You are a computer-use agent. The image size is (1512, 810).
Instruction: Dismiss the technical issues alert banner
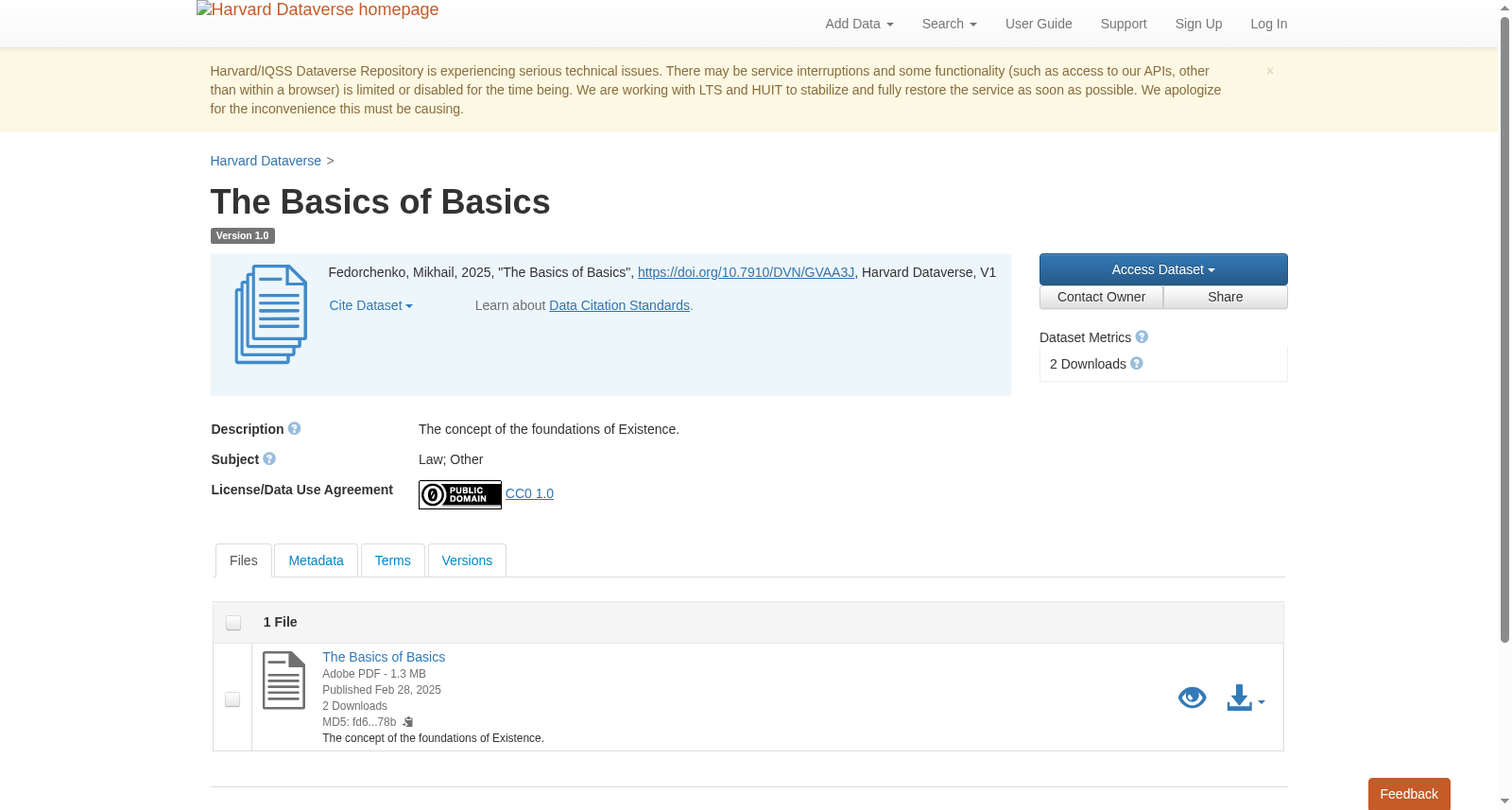pyautogui.click(x=1270, y=71)
